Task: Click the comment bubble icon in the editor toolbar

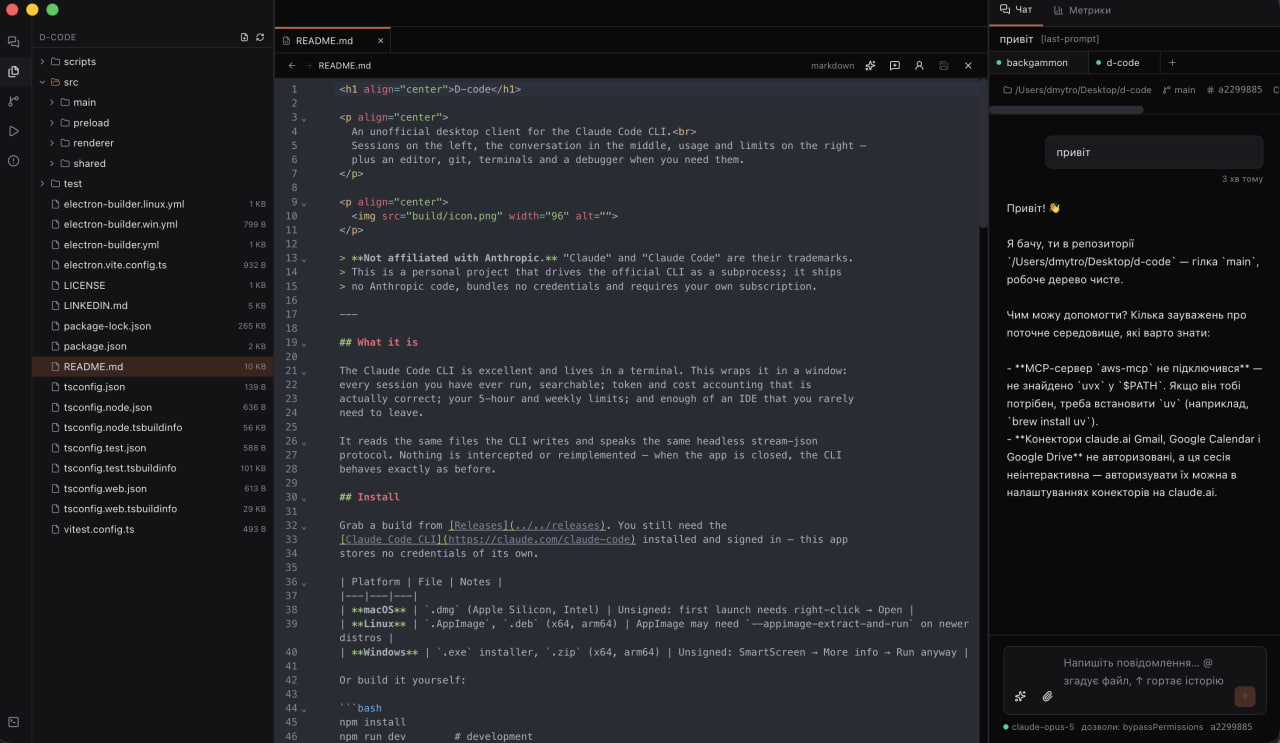Action: point(894,66)
